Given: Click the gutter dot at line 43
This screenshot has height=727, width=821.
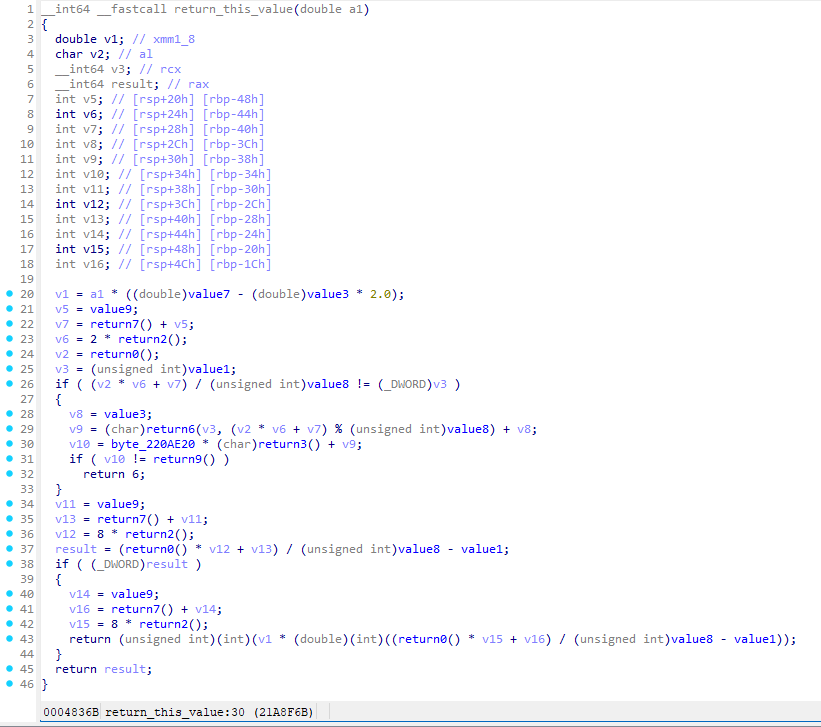Looking at the screenshot, I should [10, 639].
